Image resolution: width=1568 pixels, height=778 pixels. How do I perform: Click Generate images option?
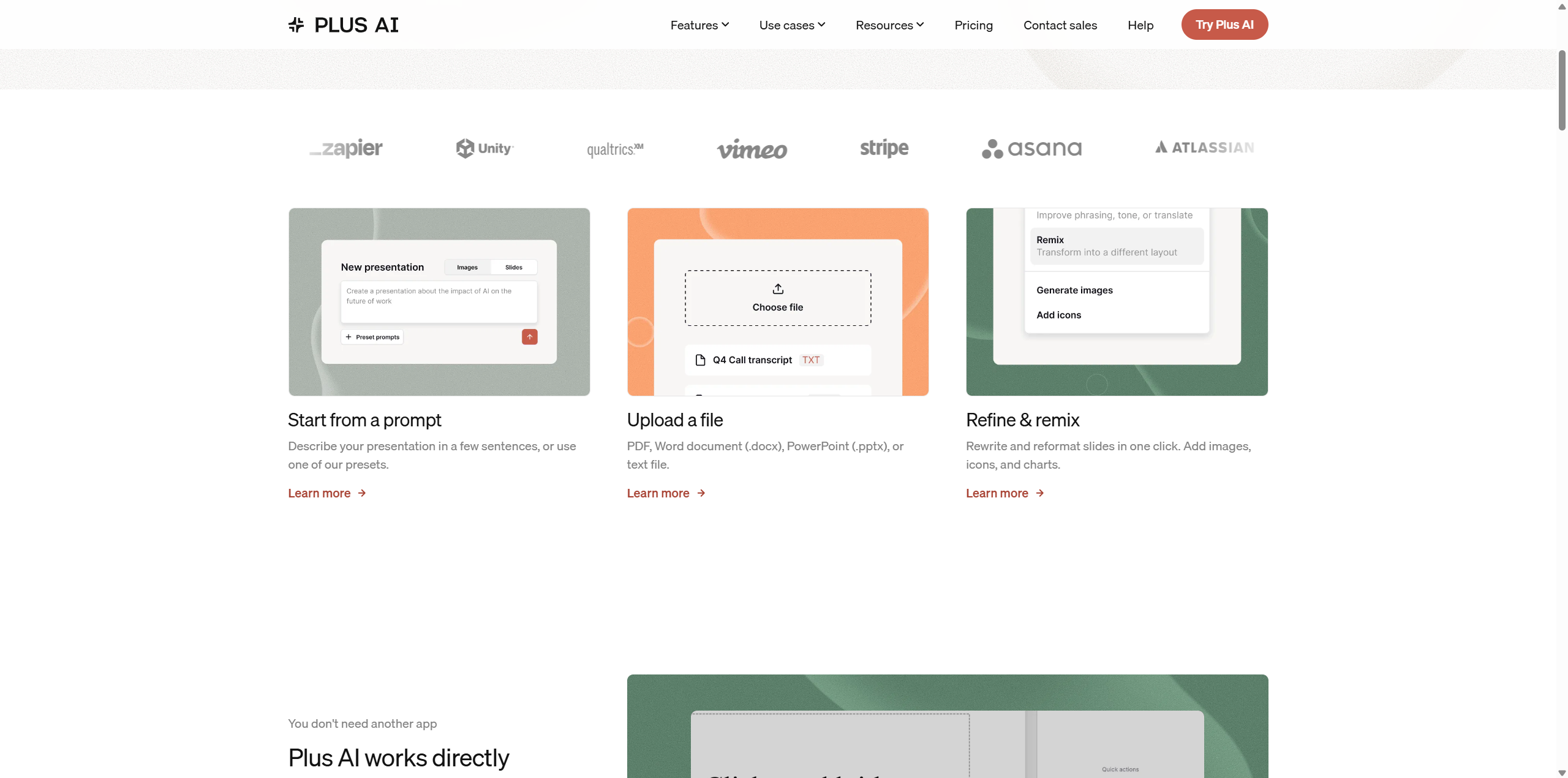[x=1074, y=290]
